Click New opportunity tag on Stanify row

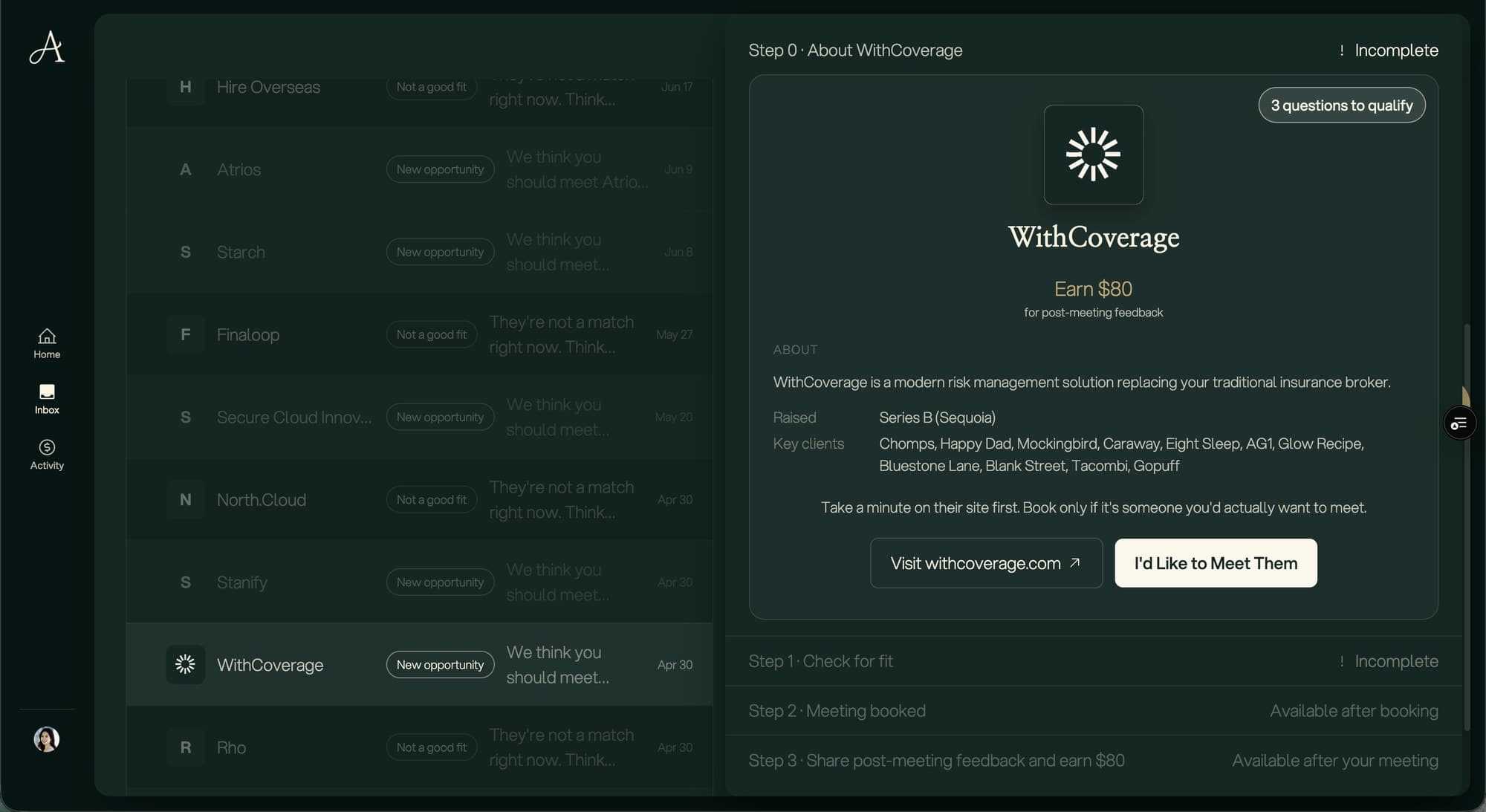(440, 582)
